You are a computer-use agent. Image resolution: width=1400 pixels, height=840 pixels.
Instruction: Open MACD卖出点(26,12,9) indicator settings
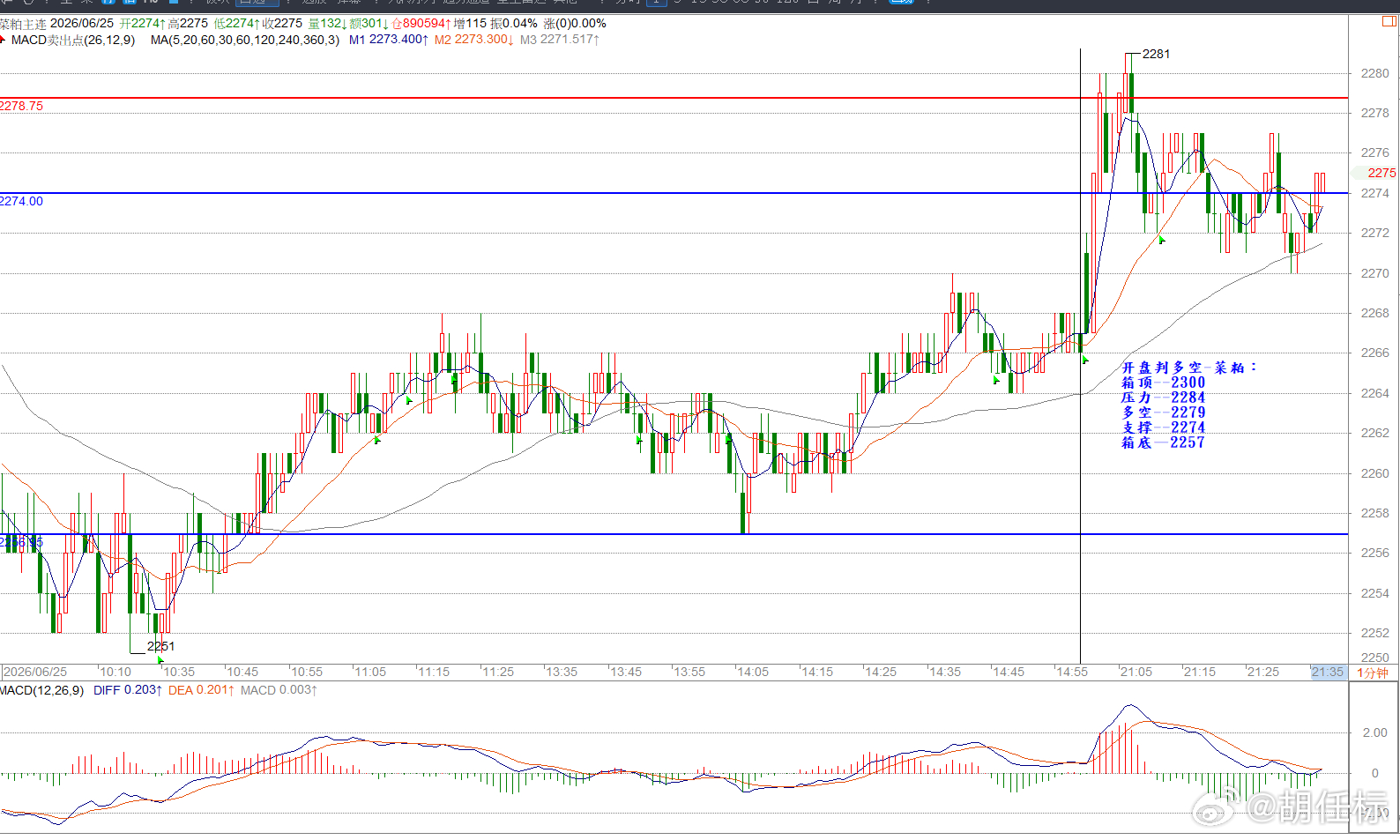click(x=72, y=40)
